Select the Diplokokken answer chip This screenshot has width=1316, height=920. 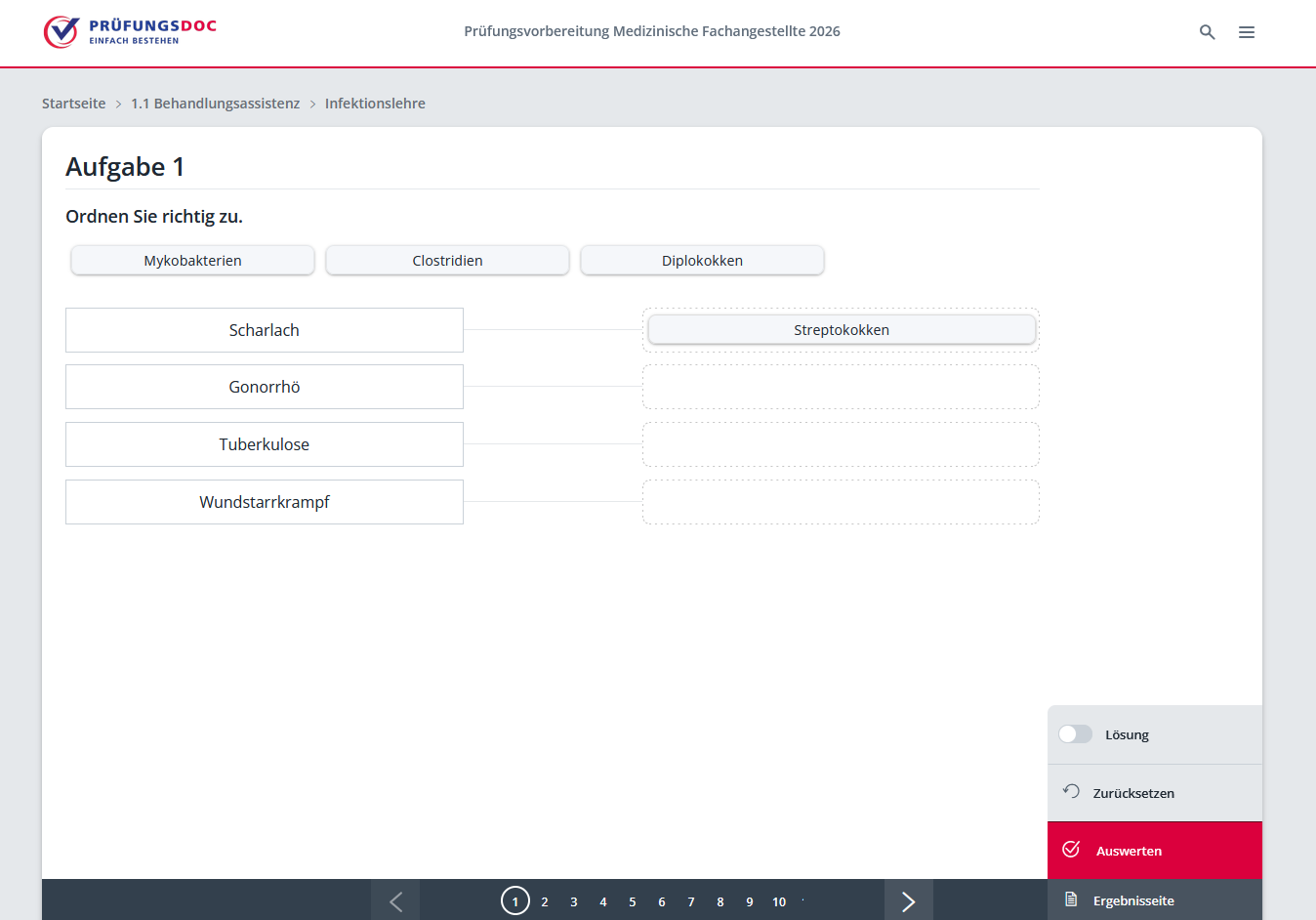tap(702, 261)
